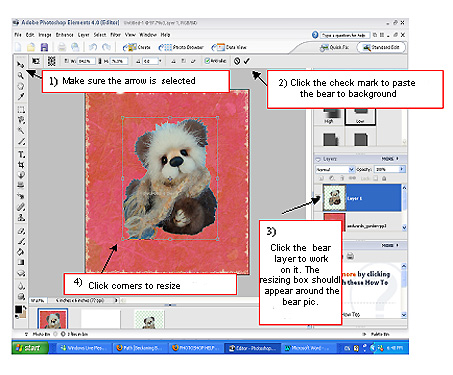The width and height of the screenshot is (453, 375).
Task: Toggle the Palette Bin
Action: pyautogui.click(x=377, y=334)
